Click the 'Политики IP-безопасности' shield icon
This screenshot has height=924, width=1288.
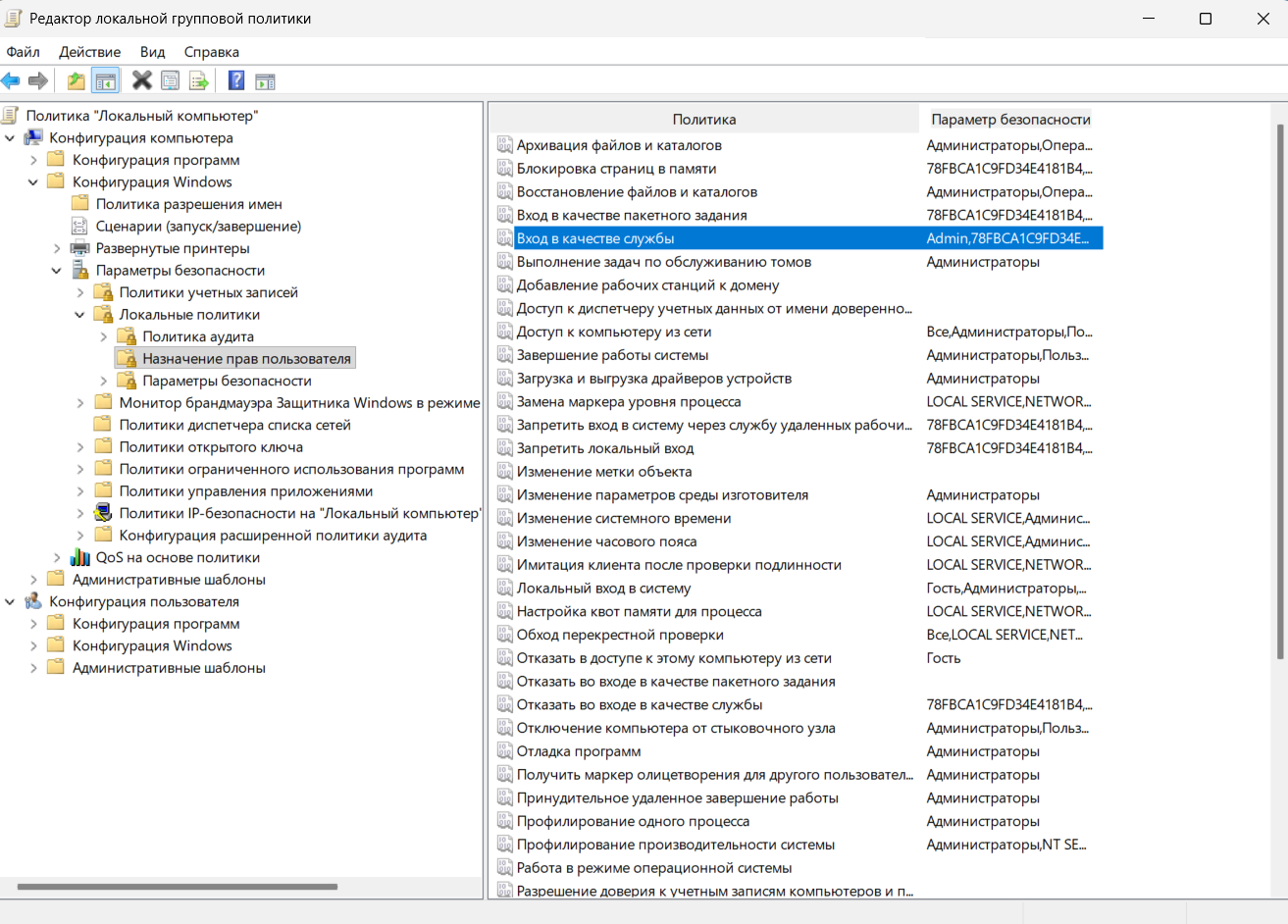click(103, 513)
